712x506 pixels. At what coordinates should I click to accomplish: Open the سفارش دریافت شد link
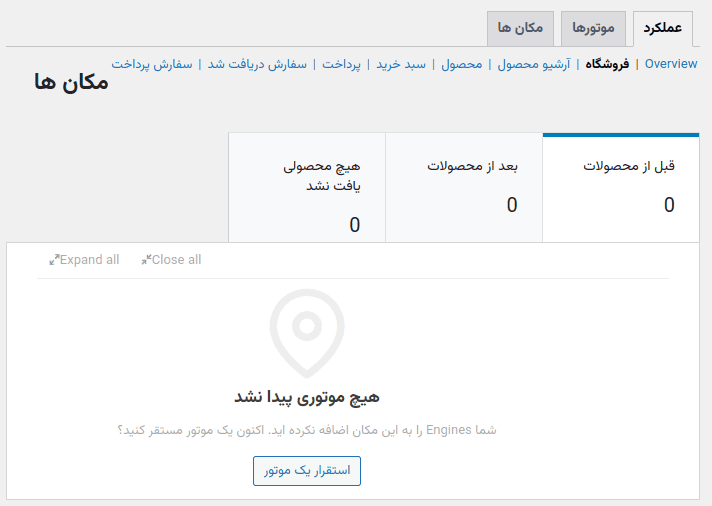[x=257, y=64]
